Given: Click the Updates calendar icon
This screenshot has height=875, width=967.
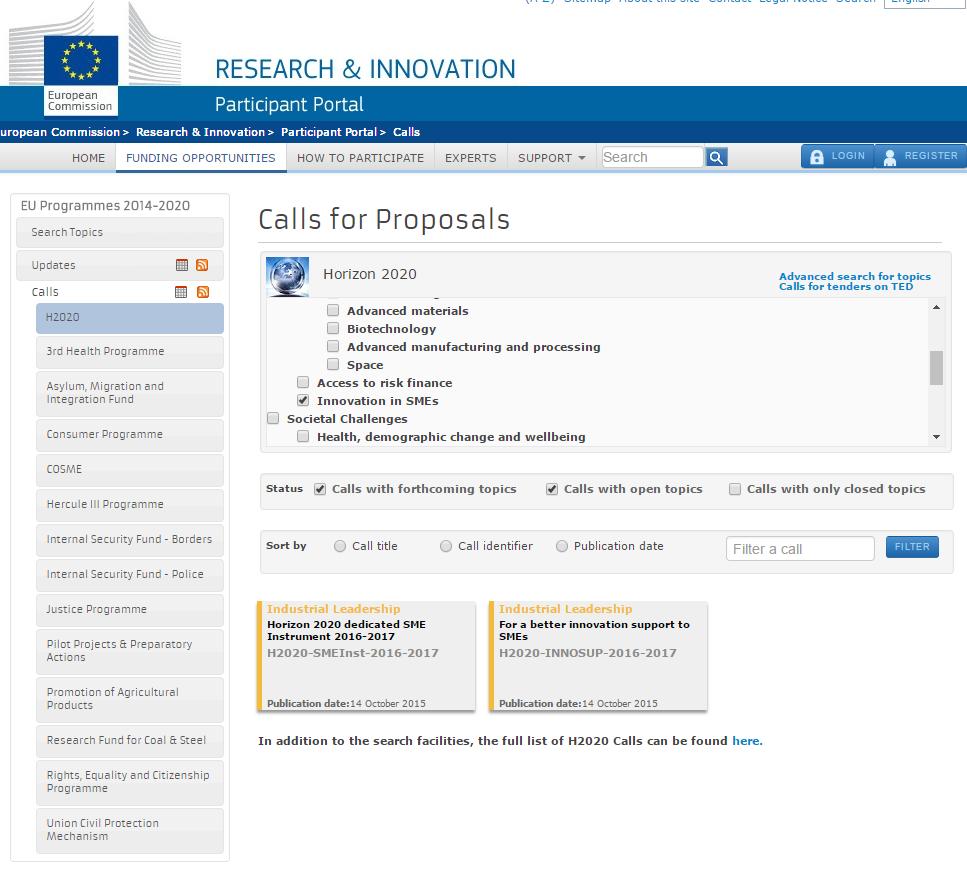Looking at the screenshot, I should click(181, 265).
